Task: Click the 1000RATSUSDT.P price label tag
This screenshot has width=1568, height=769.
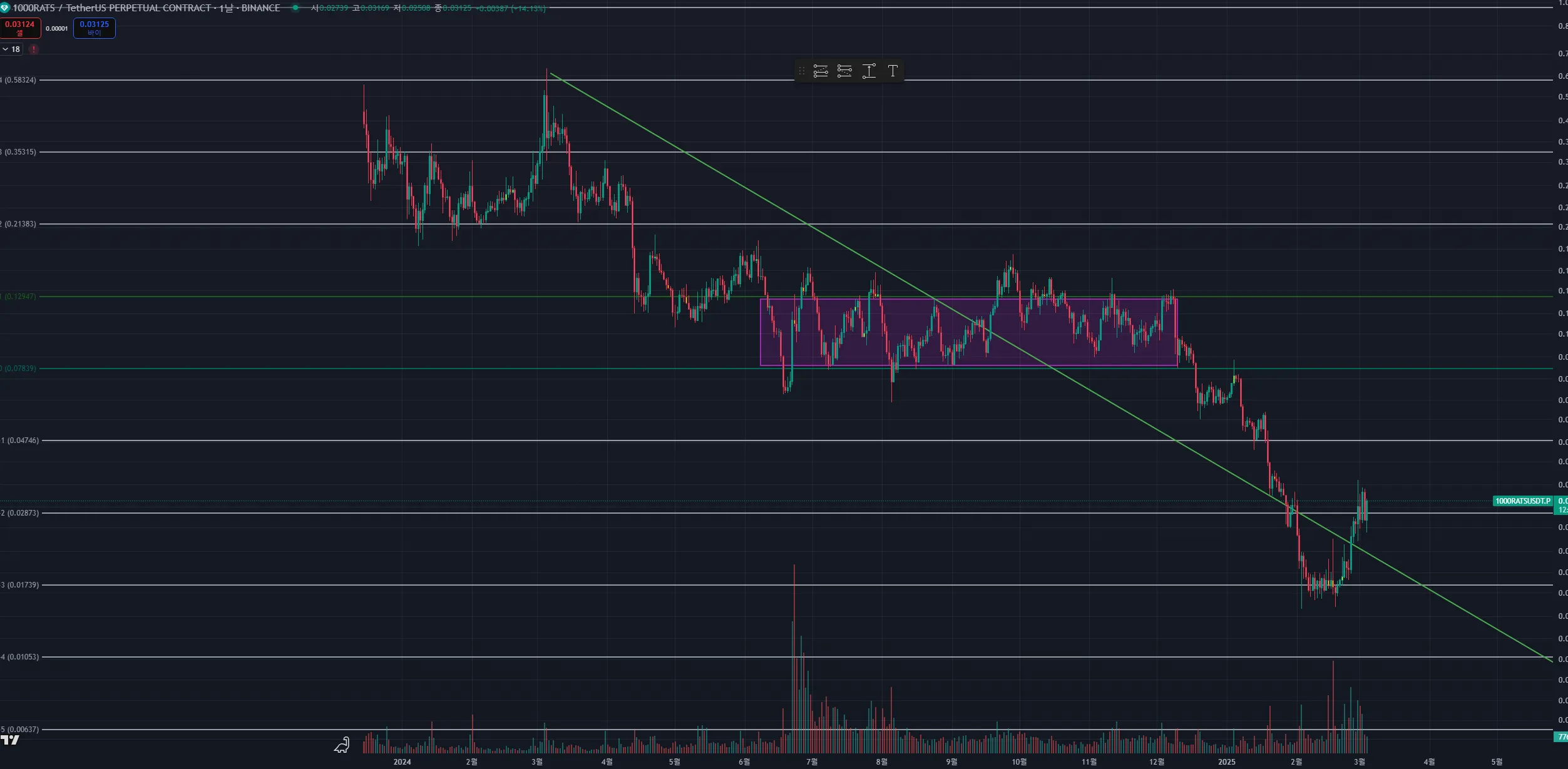Action: pos(1522,501)
